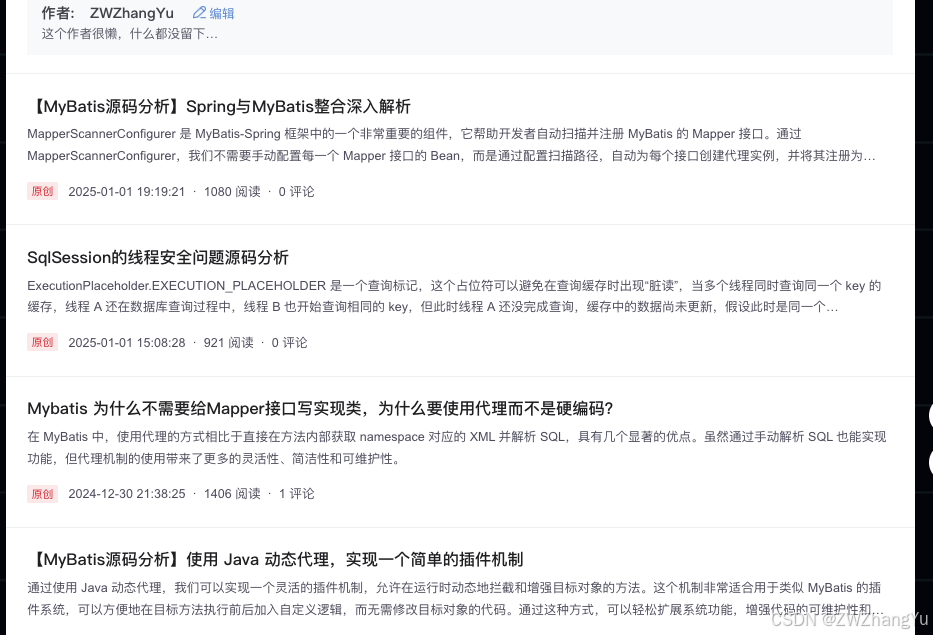Click the summary starting 通过使用 Java 动态代理
This screenshot has height=635, width=933.
coord(455,599)
